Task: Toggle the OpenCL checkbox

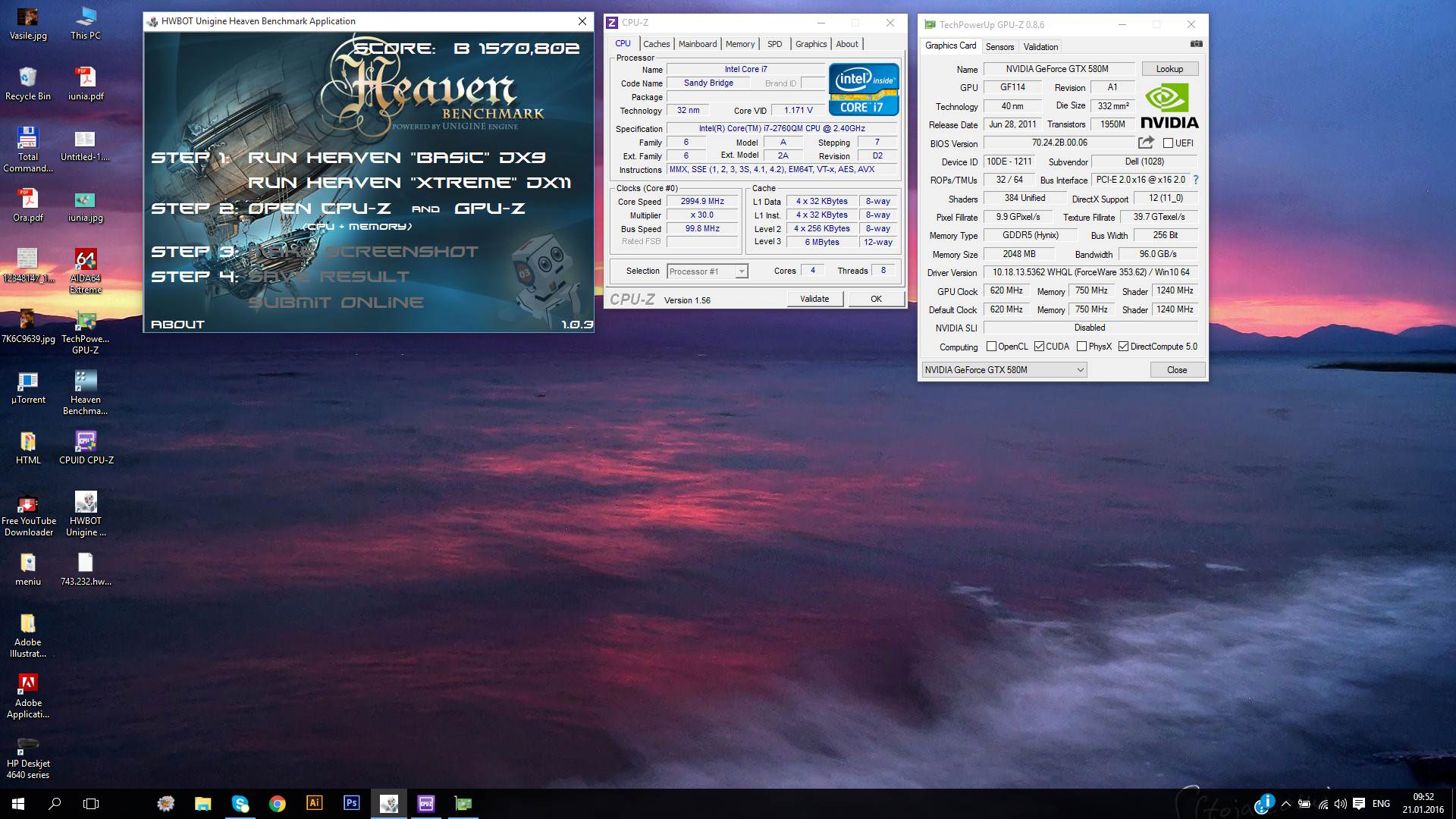Action: tap(991, 347)
